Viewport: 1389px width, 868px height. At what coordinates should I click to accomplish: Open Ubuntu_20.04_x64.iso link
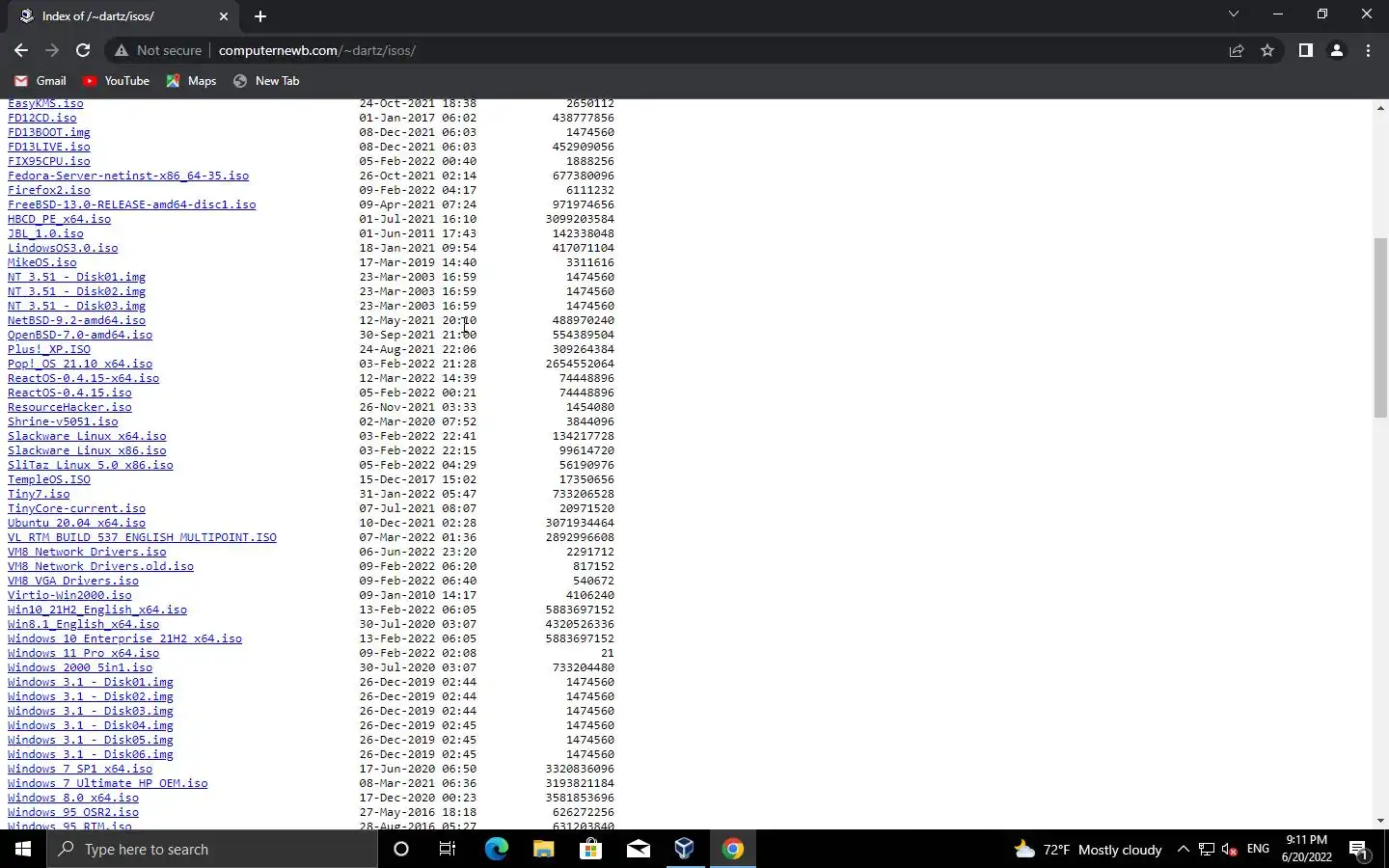click(x=77, y=523)
